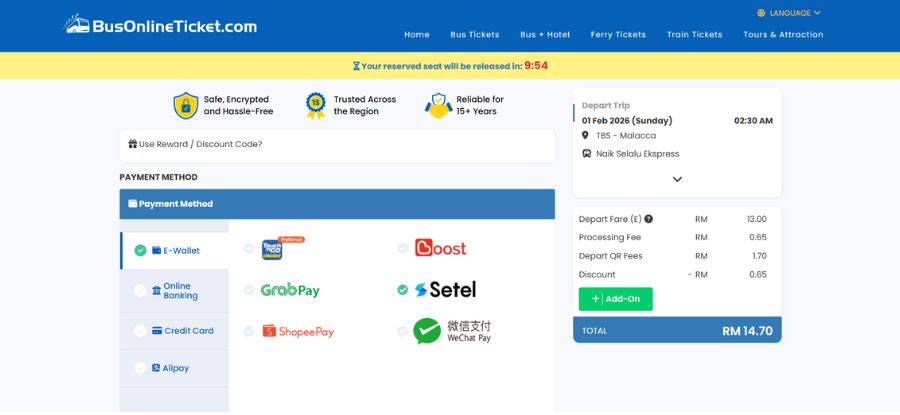
Task: Expand the Depart Trip details chevron
Action: [x=677, y=179]
